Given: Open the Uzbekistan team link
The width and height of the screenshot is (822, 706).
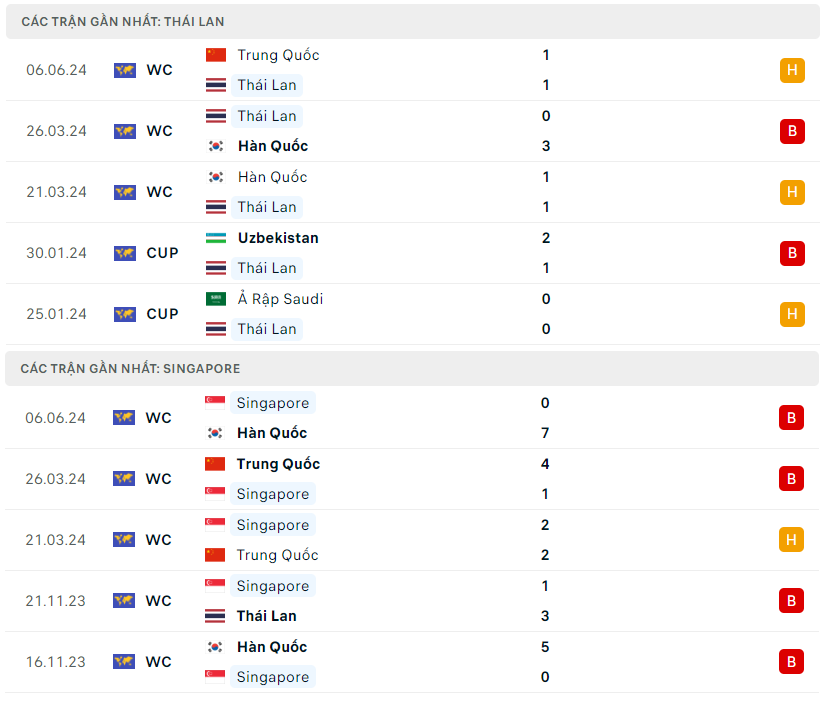Looking at the screenshot, I should pyautogui.click(x=278, y=238).
